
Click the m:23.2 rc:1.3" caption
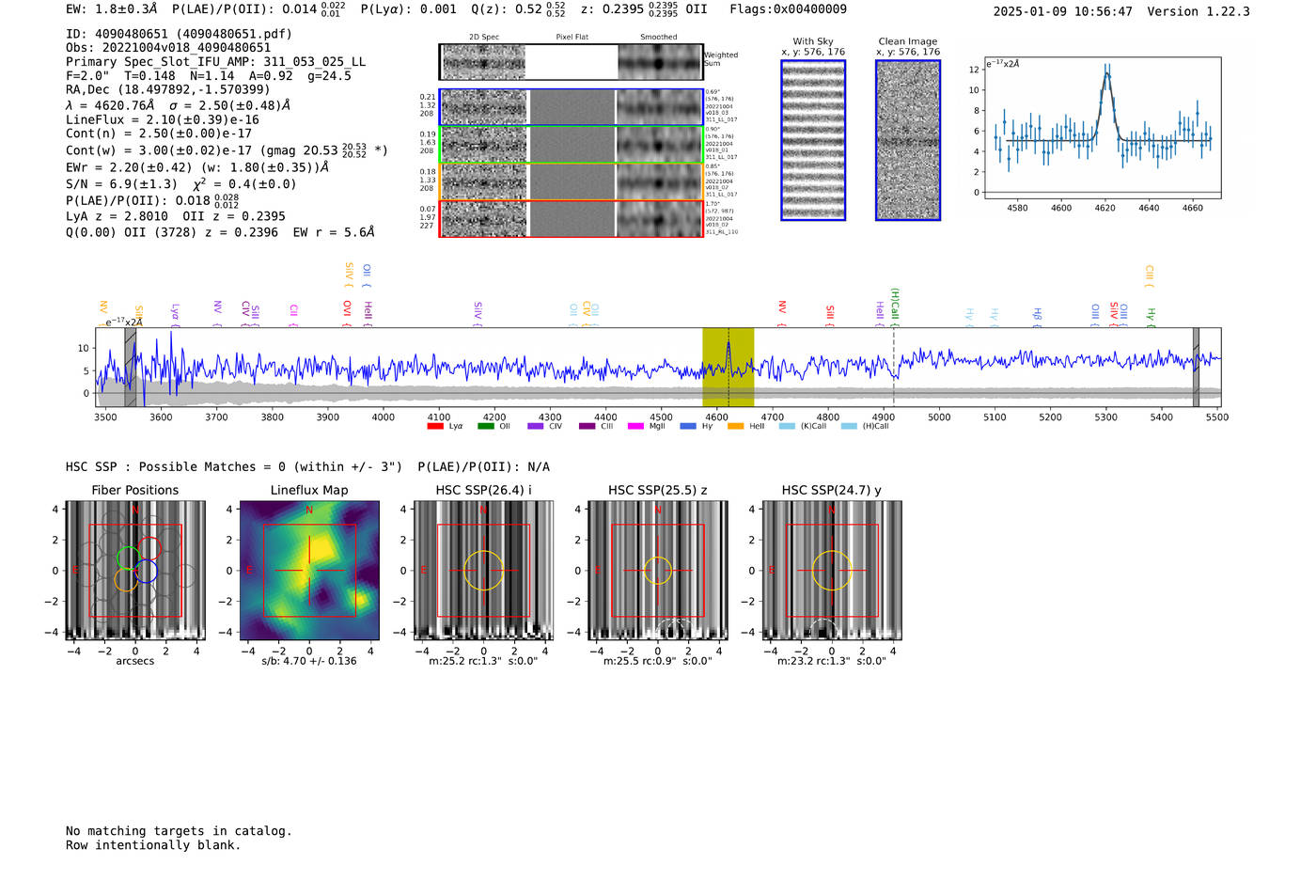(832, 661)
